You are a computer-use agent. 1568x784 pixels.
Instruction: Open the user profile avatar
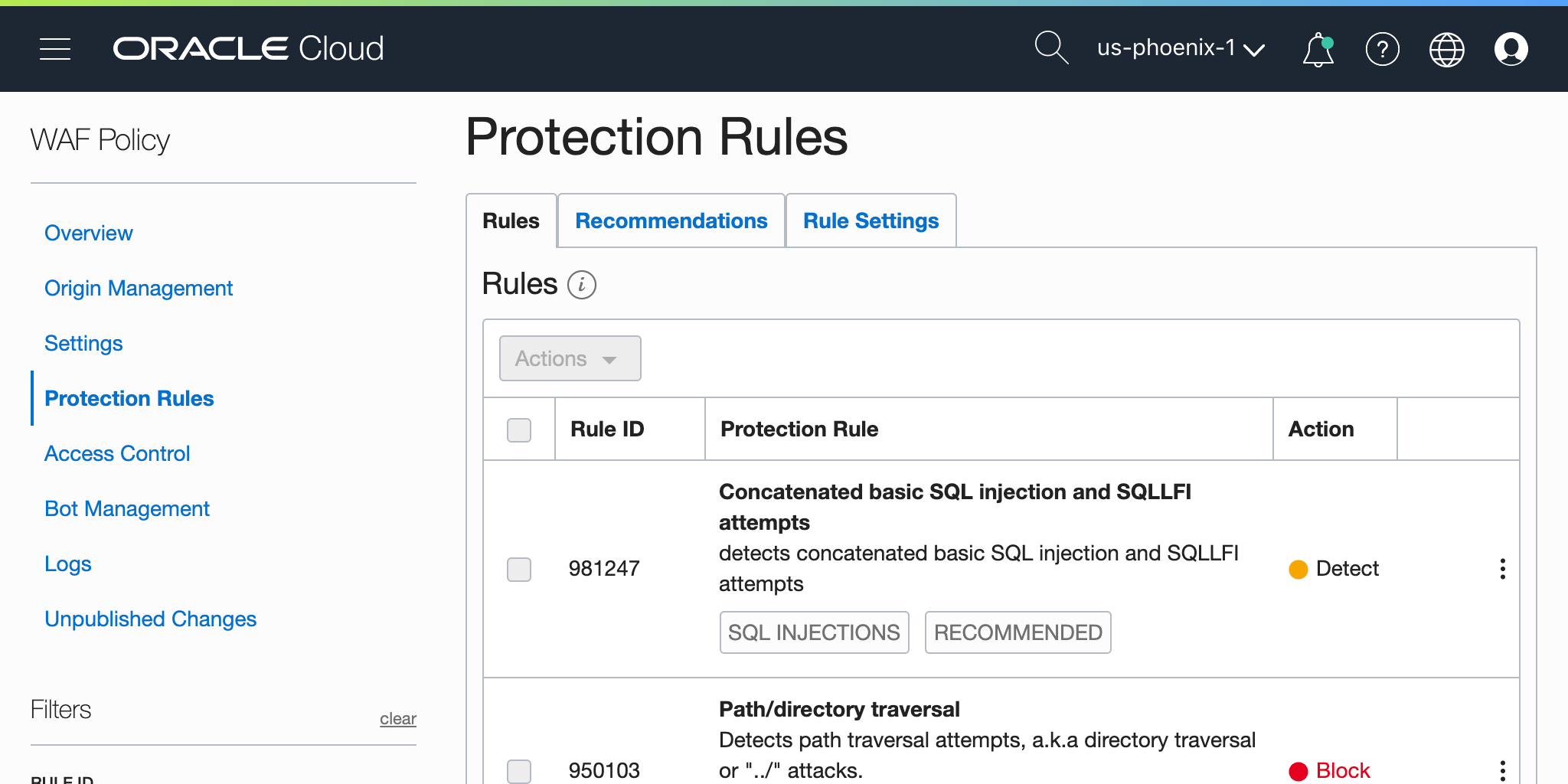point(1511,50)
